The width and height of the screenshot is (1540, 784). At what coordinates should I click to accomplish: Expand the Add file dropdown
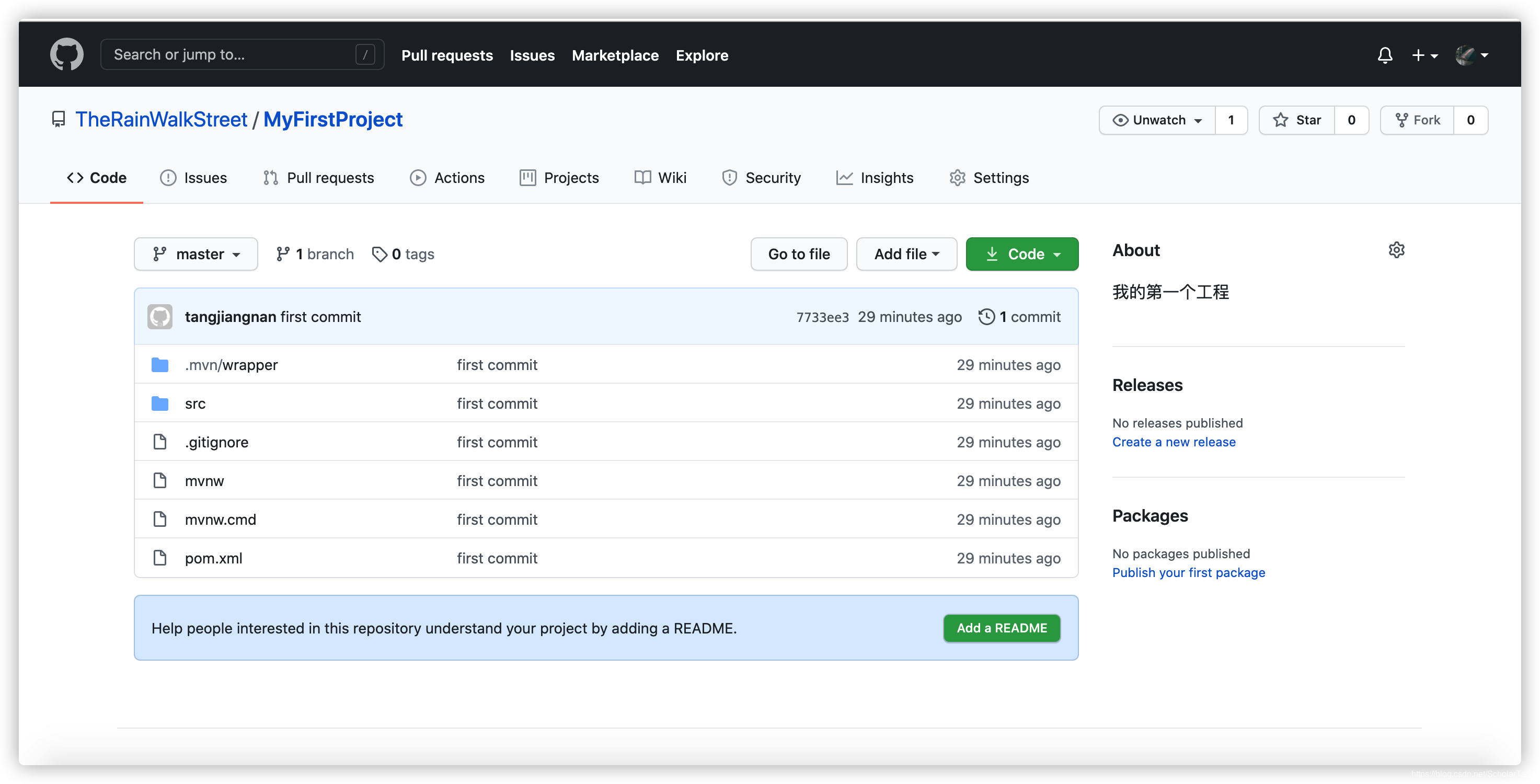[x=906, y=254]
